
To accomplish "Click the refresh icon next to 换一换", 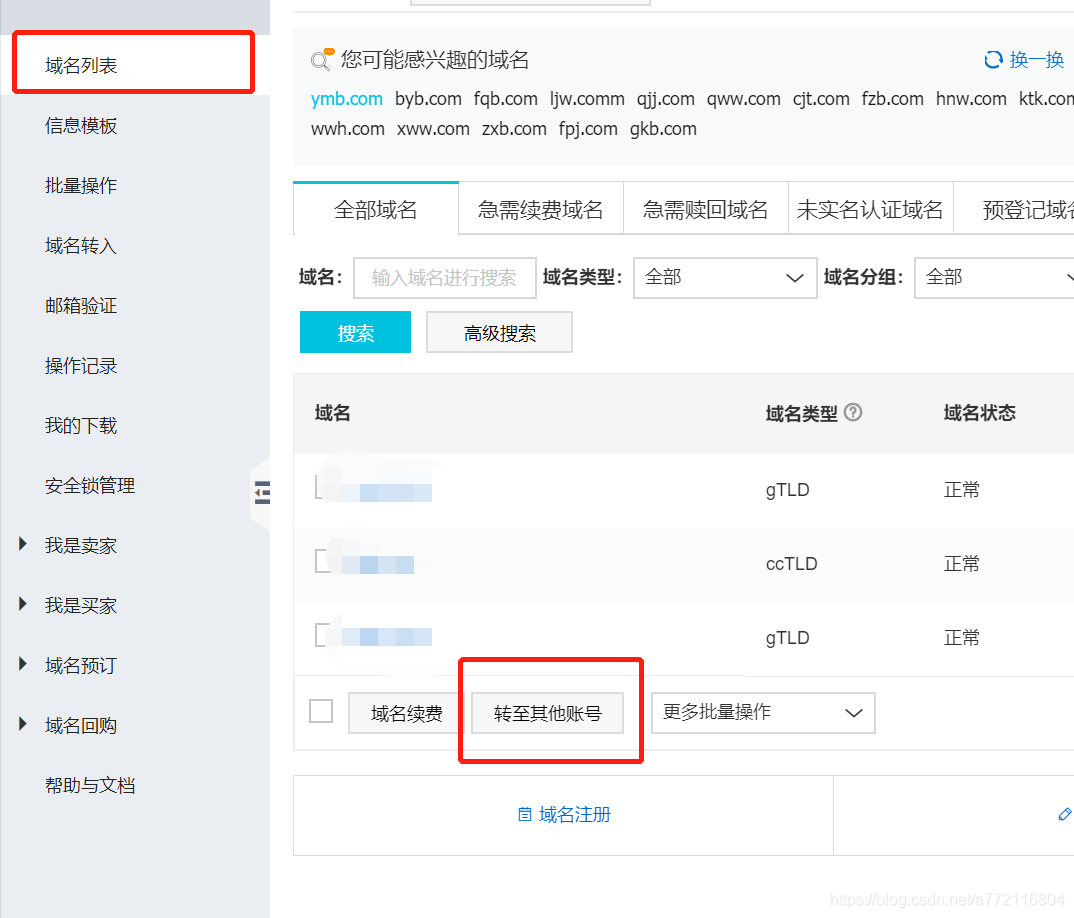I will [x=993, y=60].
